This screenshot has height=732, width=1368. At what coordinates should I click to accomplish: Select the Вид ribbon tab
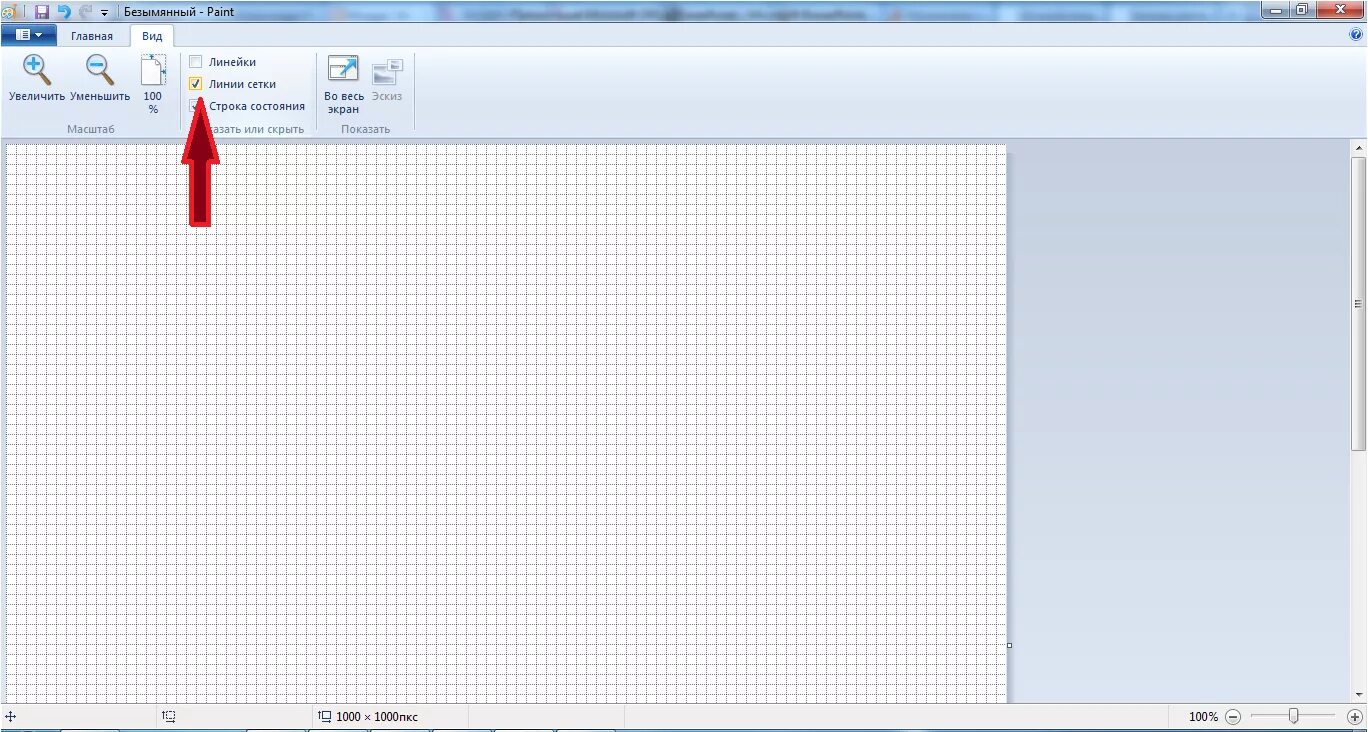[152, 36]
